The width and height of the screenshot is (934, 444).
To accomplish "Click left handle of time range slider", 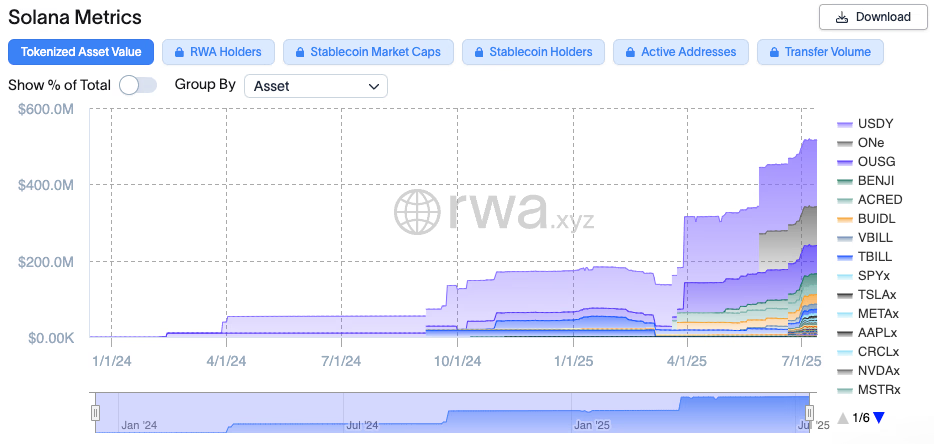I will coord(96,412).
